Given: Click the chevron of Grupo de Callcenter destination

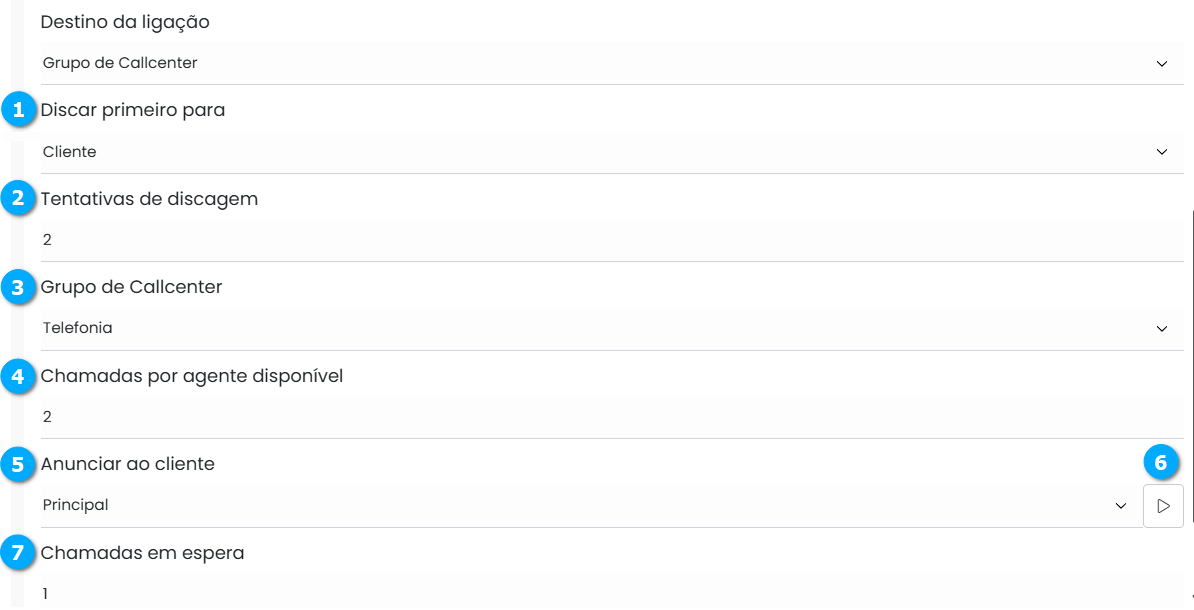Looking at the screenshot, I should pos(1162,63).
